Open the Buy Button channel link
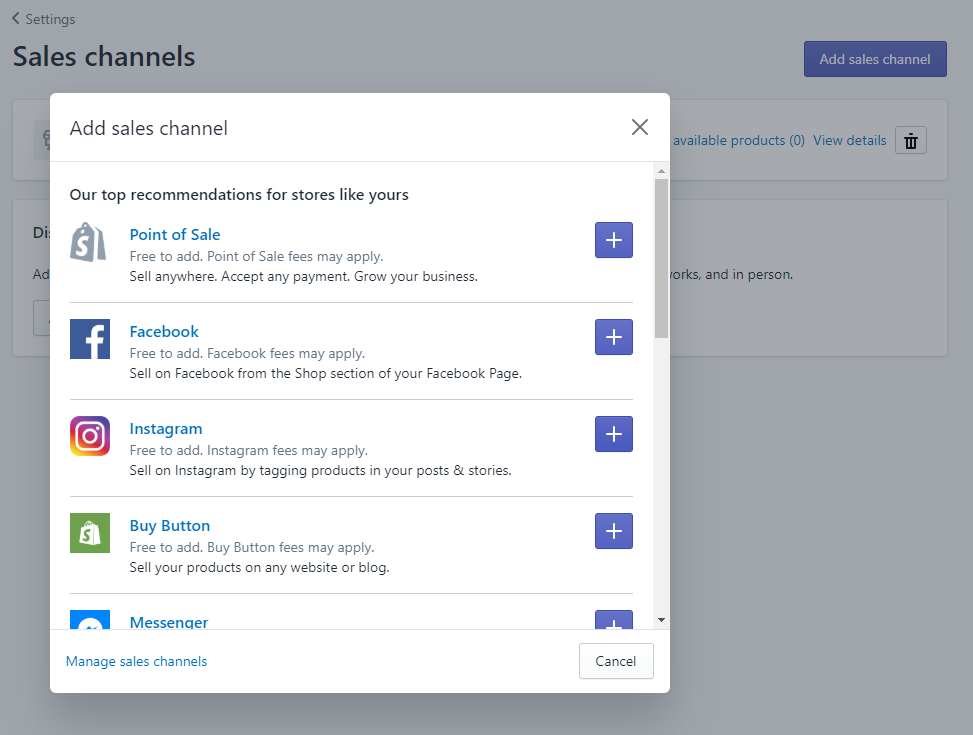 [x=169, y=526]
